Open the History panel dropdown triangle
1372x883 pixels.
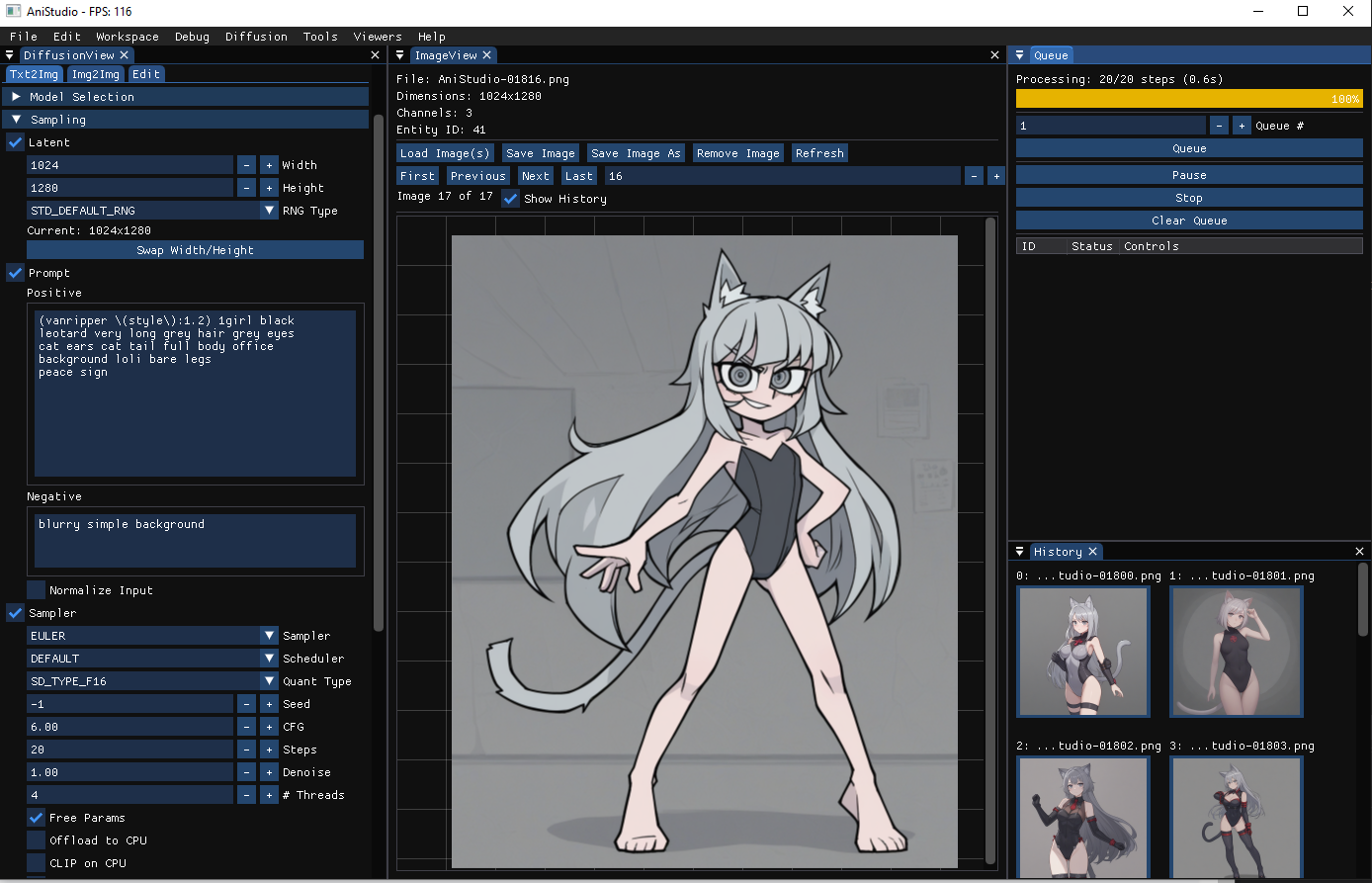coord(1019,552)
